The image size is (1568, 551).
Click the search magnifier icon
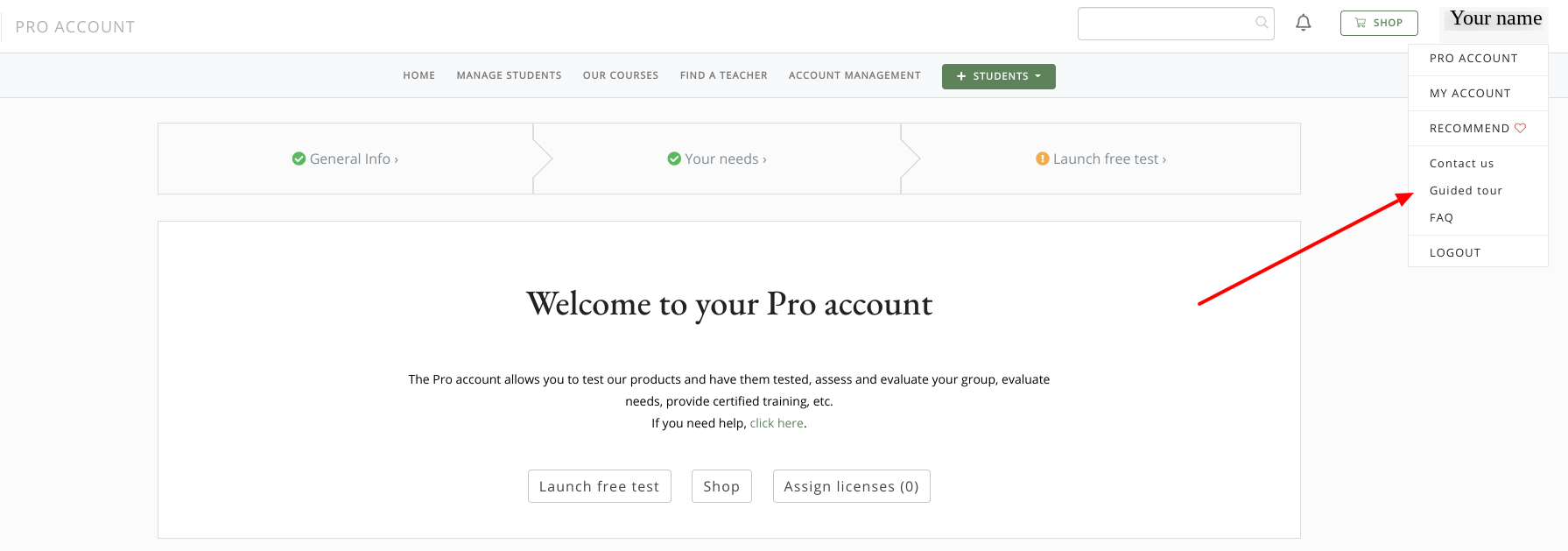[1262, 23]
